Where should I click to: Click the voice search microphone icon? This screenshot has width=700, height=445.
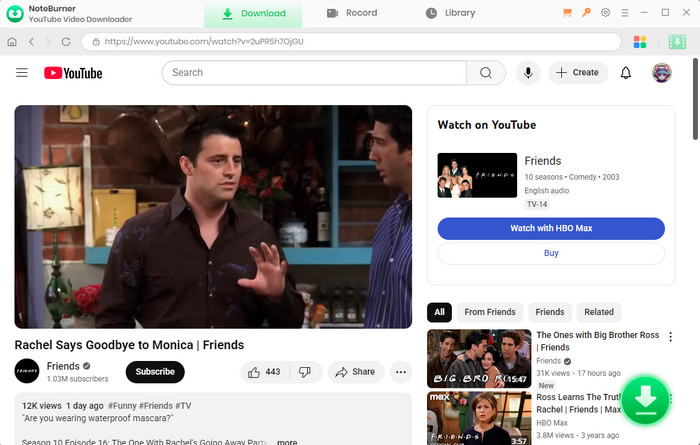[x=527, y=73]
